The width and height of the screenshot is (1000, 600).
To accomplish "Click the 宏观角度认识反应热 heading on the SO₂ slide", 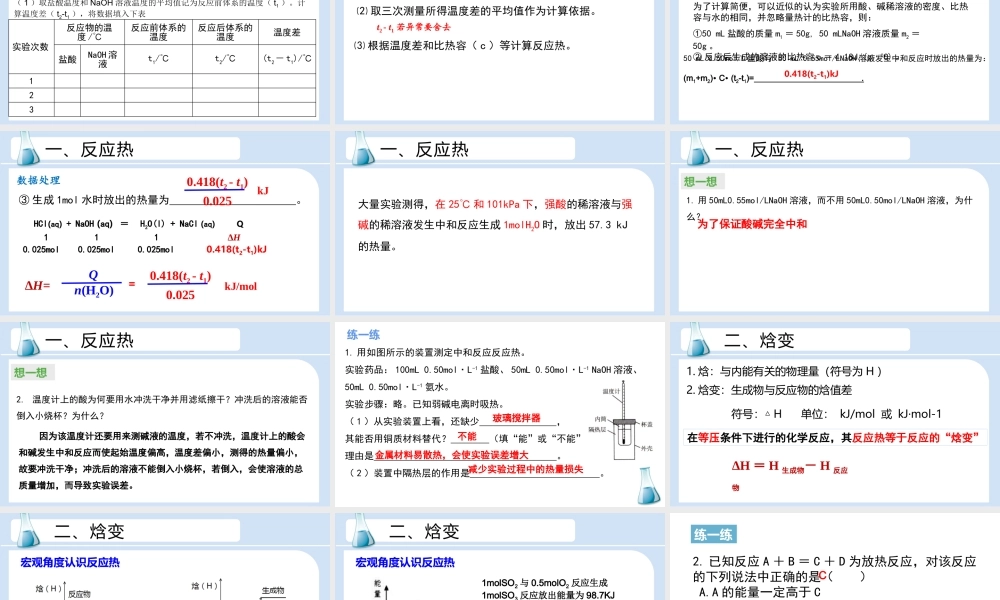I will click(405, 562).
